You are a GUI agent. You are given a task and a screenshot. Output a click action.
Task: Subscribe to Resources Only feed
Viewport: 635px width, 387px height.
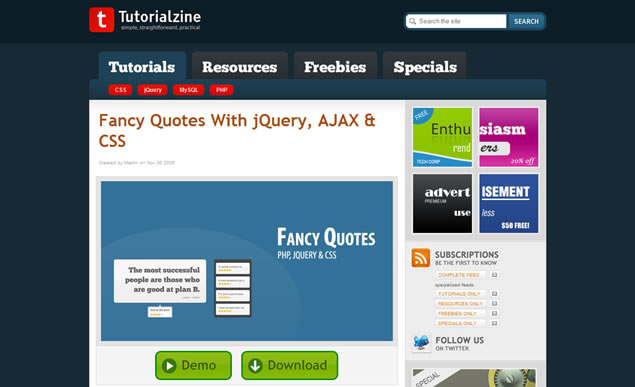pyautogui.click(x=460, y=304)
